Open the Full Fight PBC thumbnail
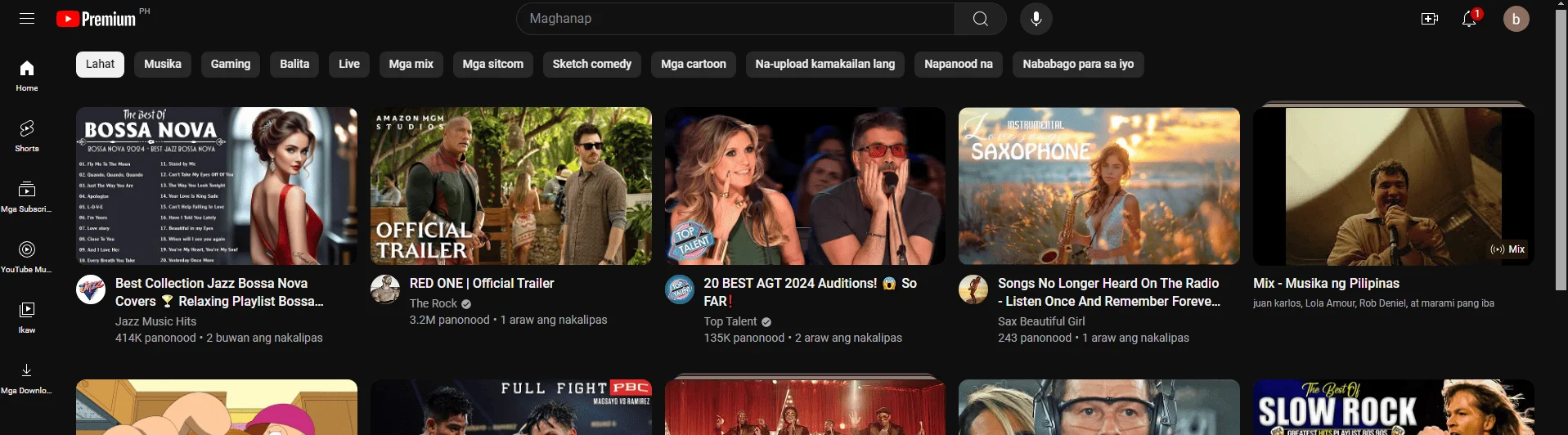 (x=511, y=407)
